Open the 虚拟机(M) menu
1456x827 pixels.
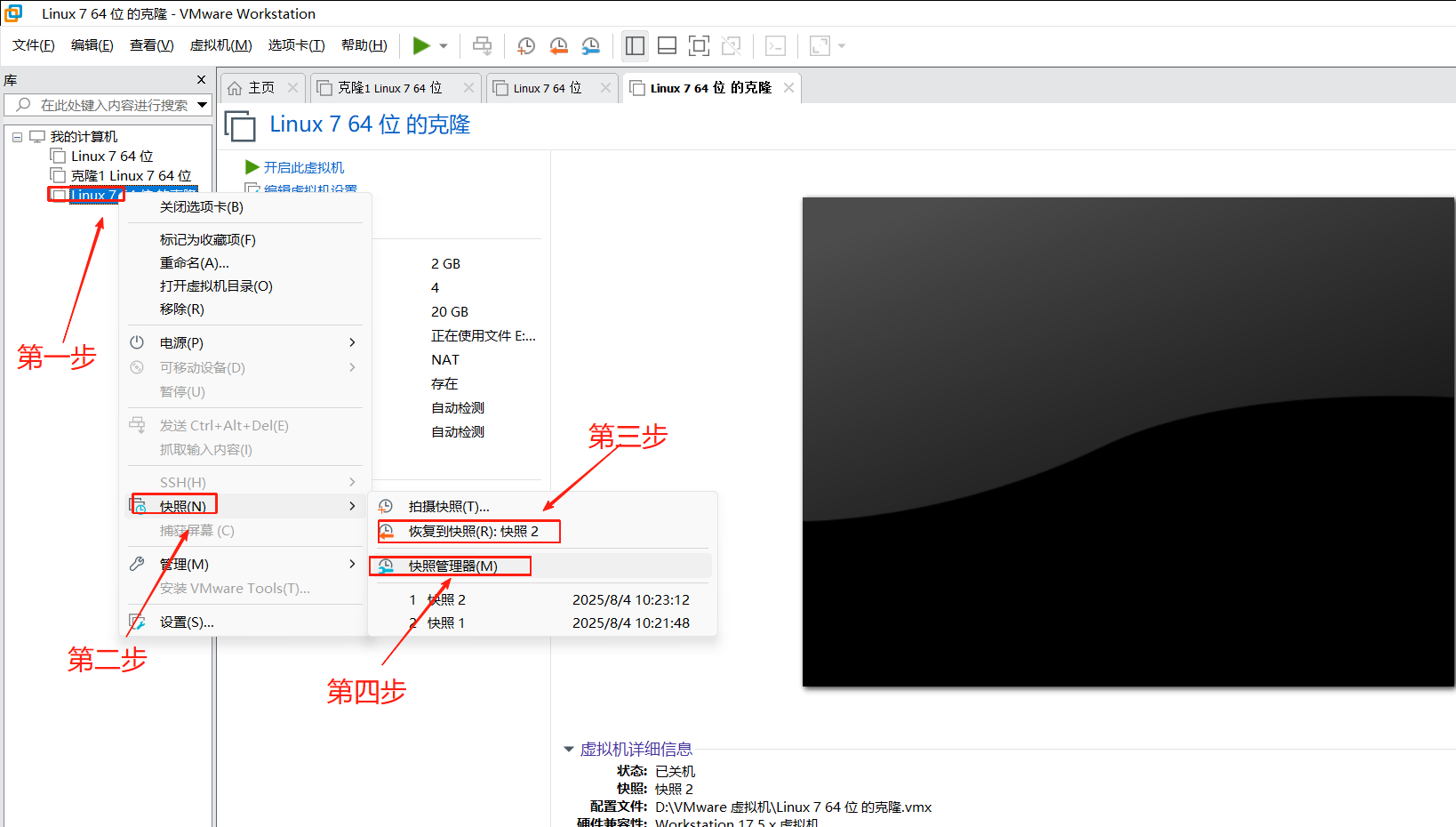coord(221,45)
